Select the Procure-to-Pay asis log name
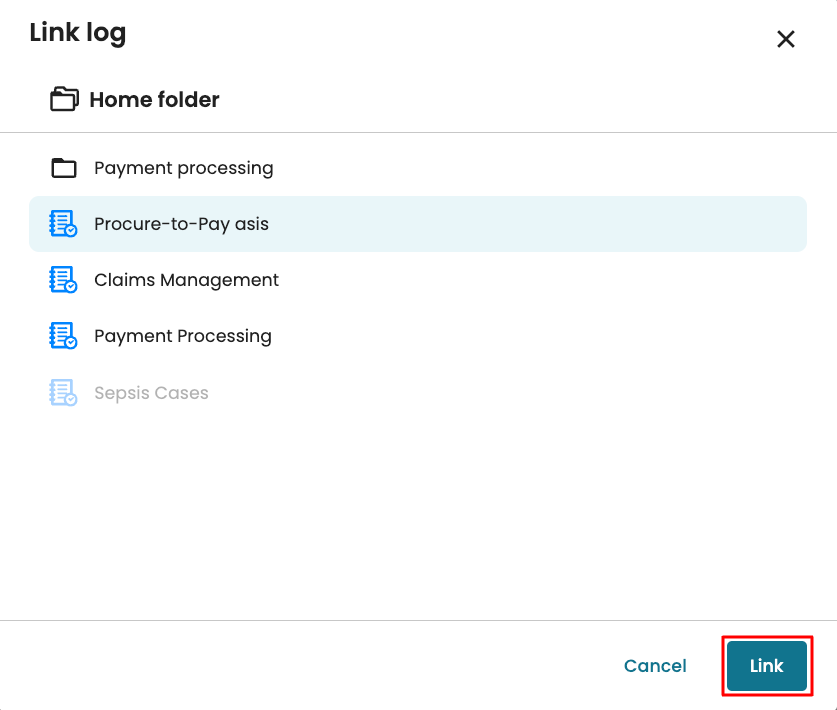 click(181, 224)
